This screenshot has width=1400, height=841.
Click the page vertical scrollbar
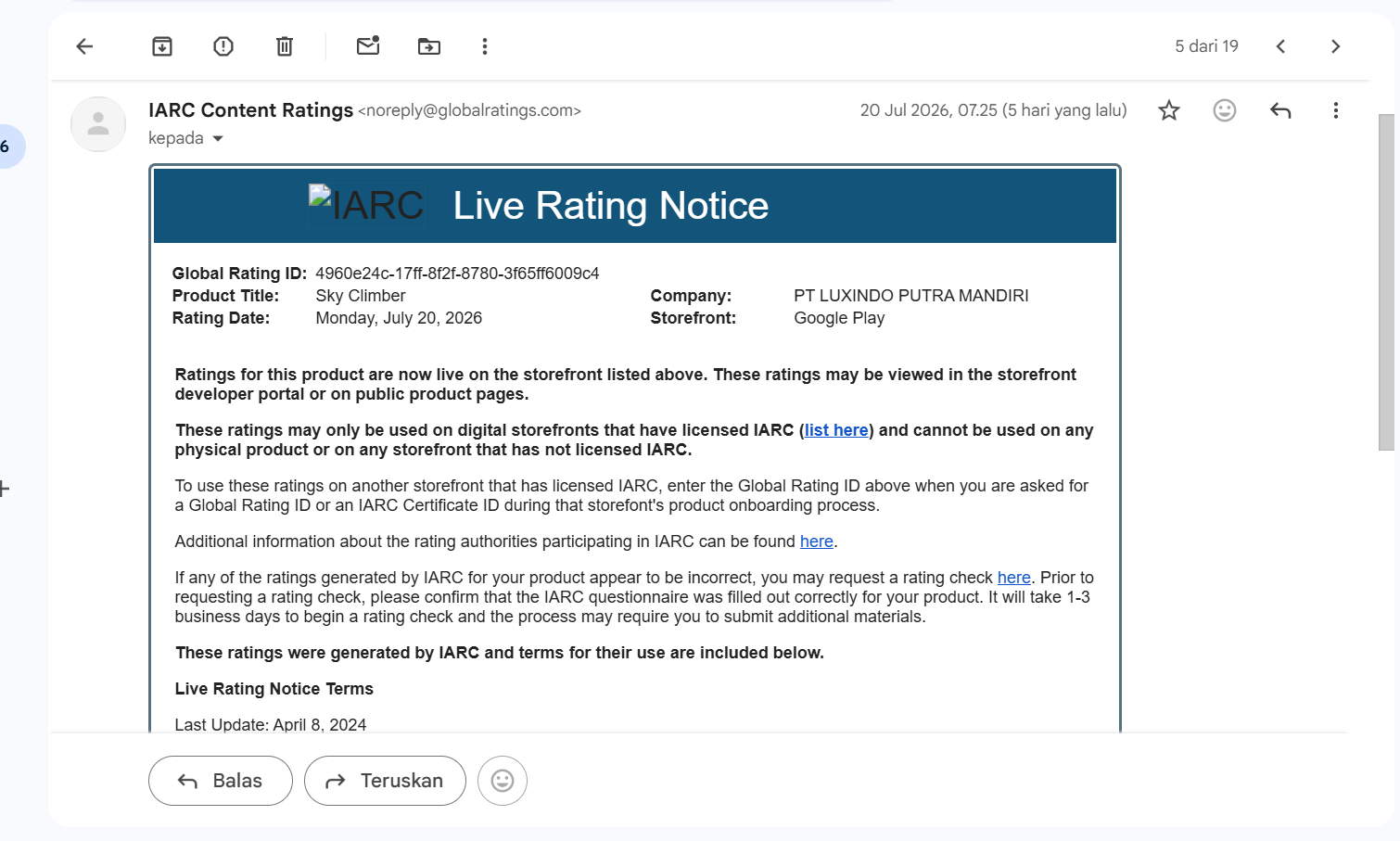tap(1386, 282)
